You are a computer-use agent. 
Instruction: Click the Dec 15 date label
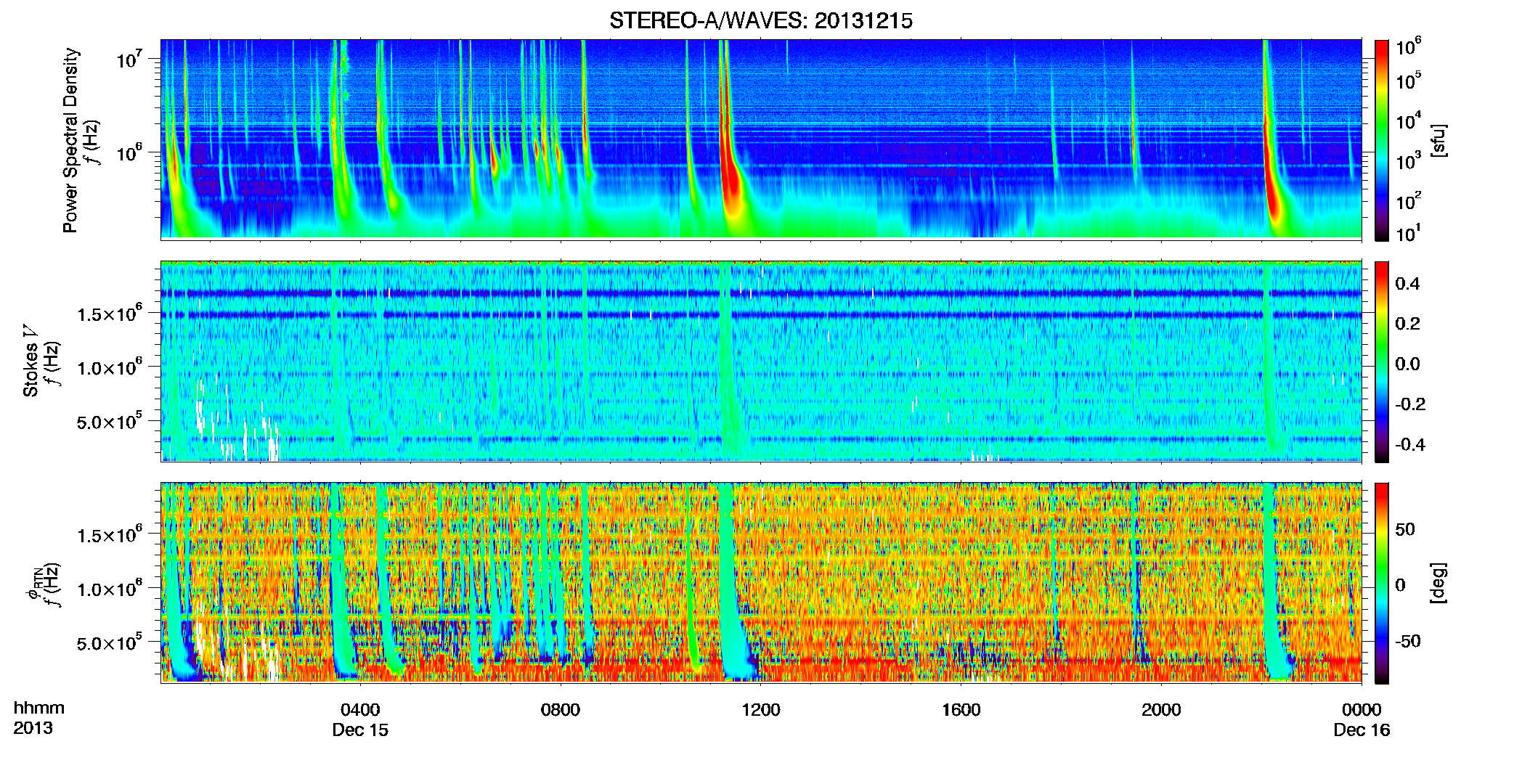point(360,730)
